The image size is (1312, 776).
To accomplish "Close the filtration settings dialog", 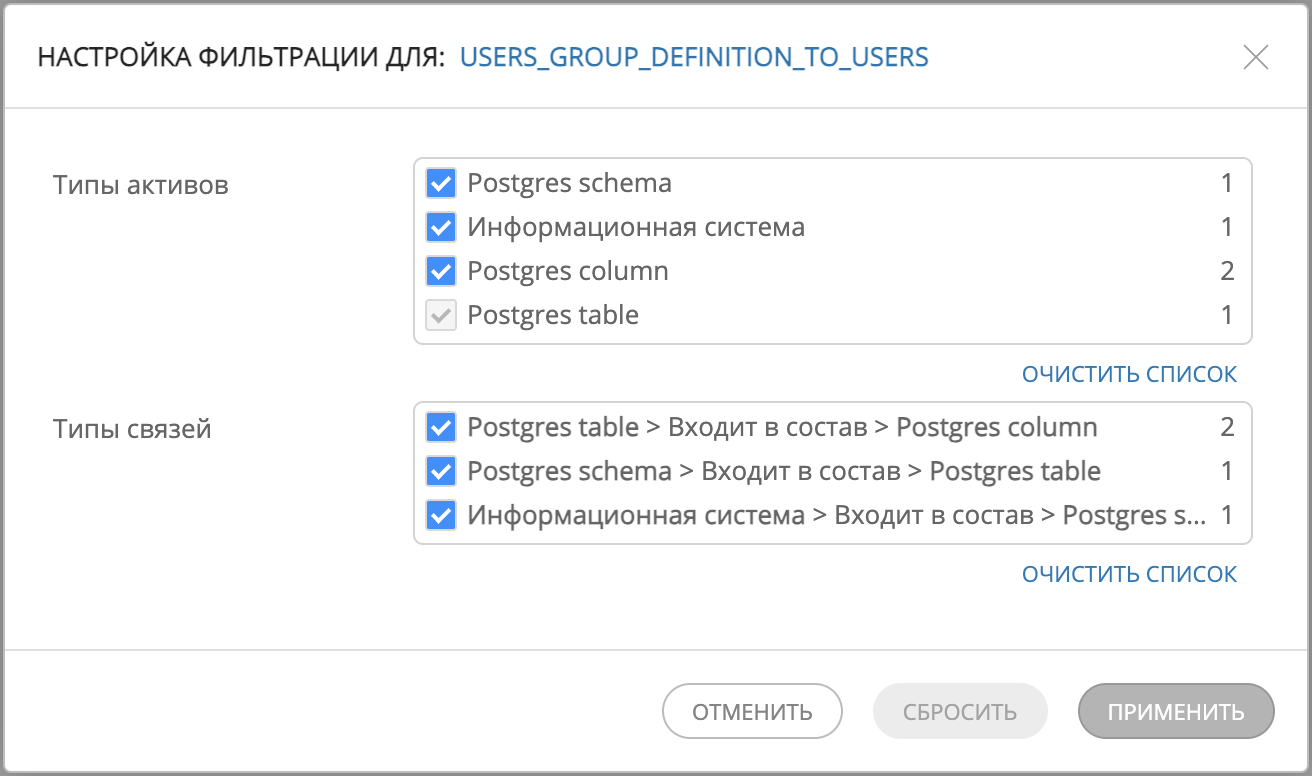I will [1256, 57].
